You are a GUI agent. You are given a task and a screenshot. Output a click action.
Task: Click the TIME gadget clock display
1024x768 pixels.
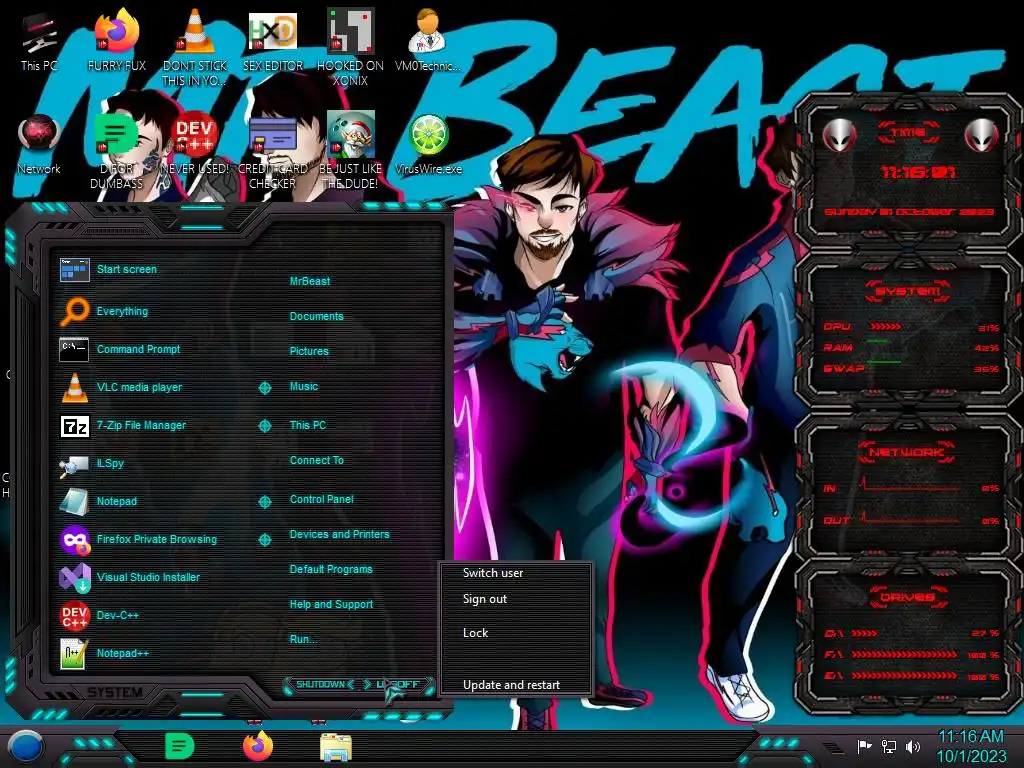[918, 172]
